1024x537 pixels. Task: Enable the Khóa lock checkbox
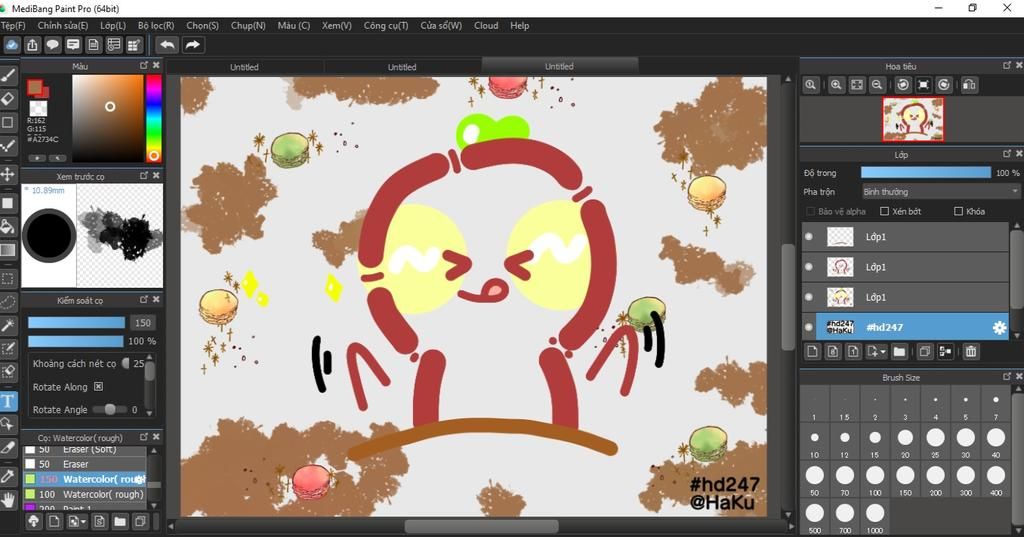click(x=959, y=211)
